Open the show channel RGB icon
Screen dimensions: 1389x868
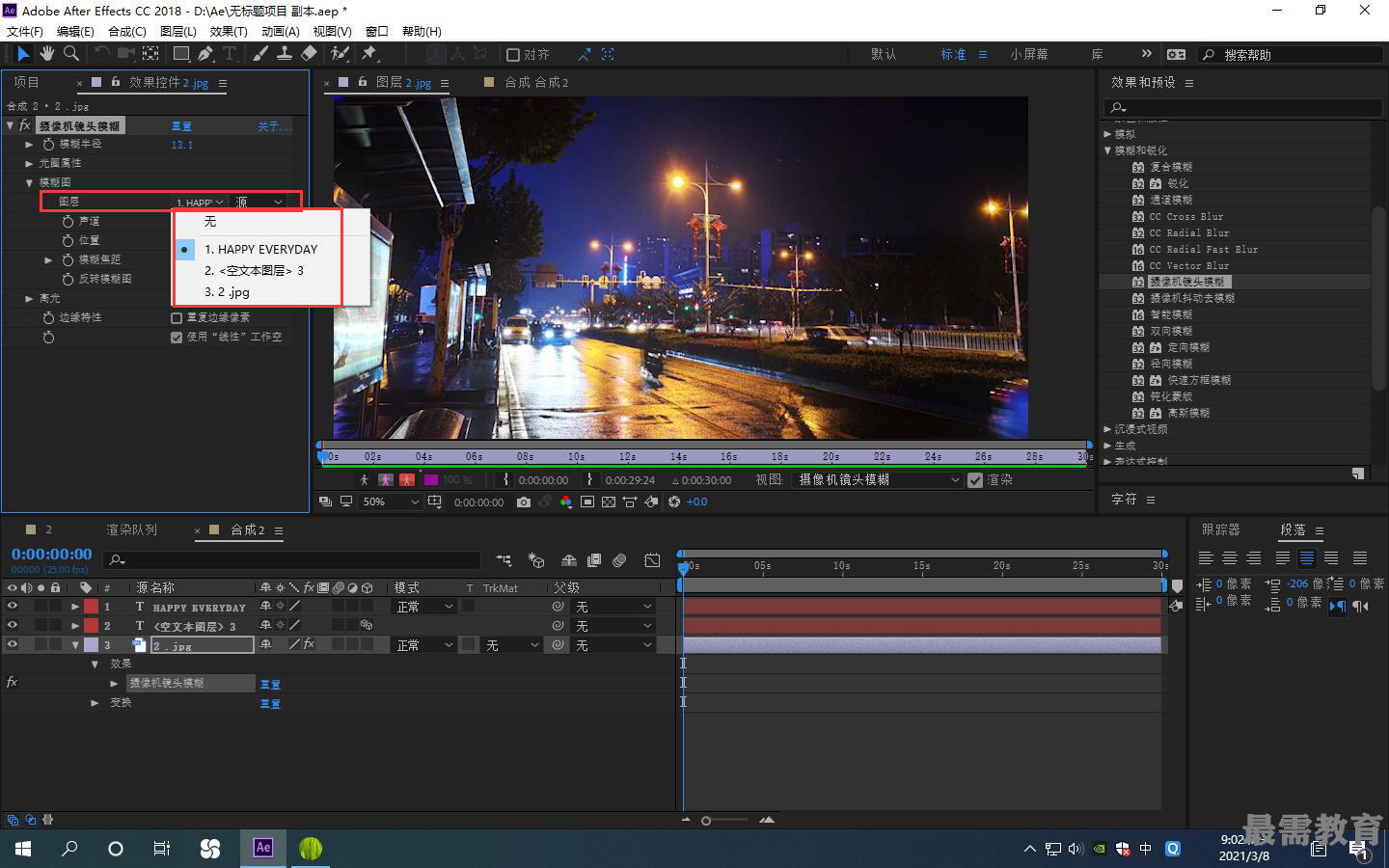[565, 502]
